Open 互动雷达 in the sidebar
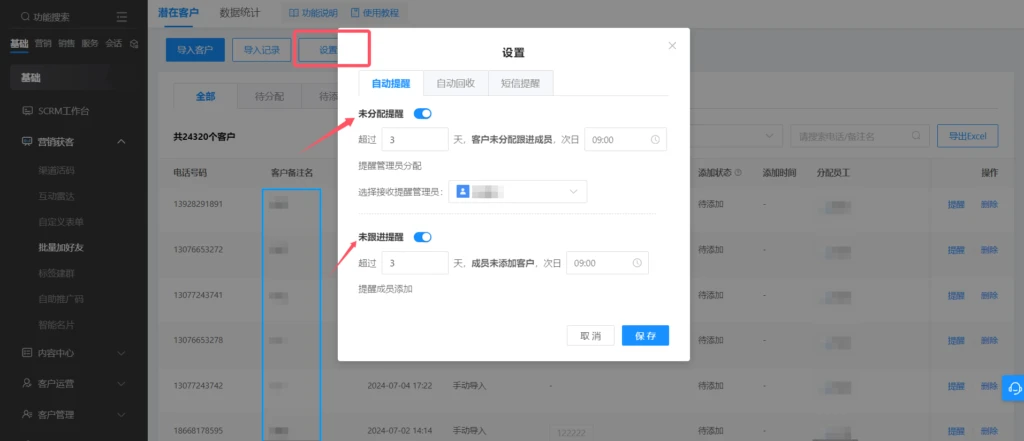 [56, 196]
